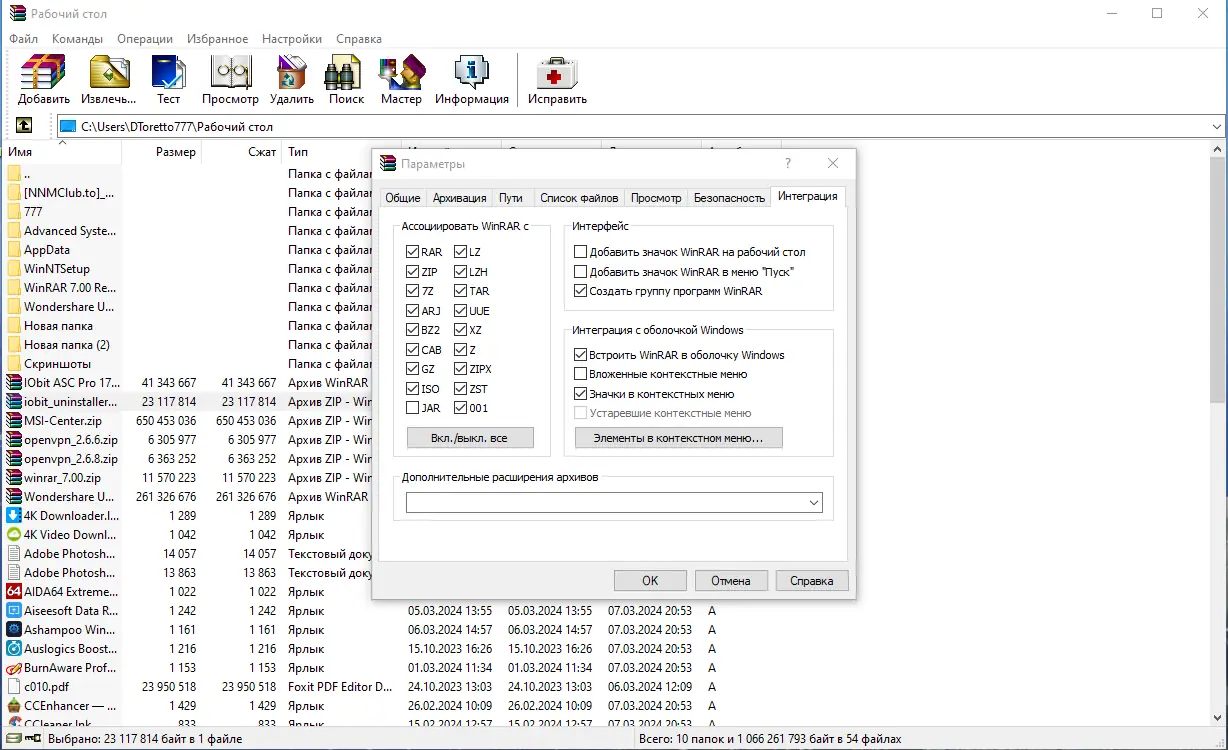Click the Добавить (Add) toolbar icon

(x=43, y=73)
